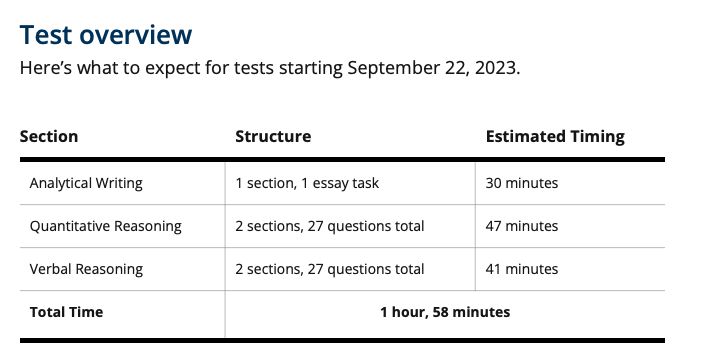The image size is (719, 362).
Task: Select the September 22, 2023 sentence
Action: click(x=270, y=68)
